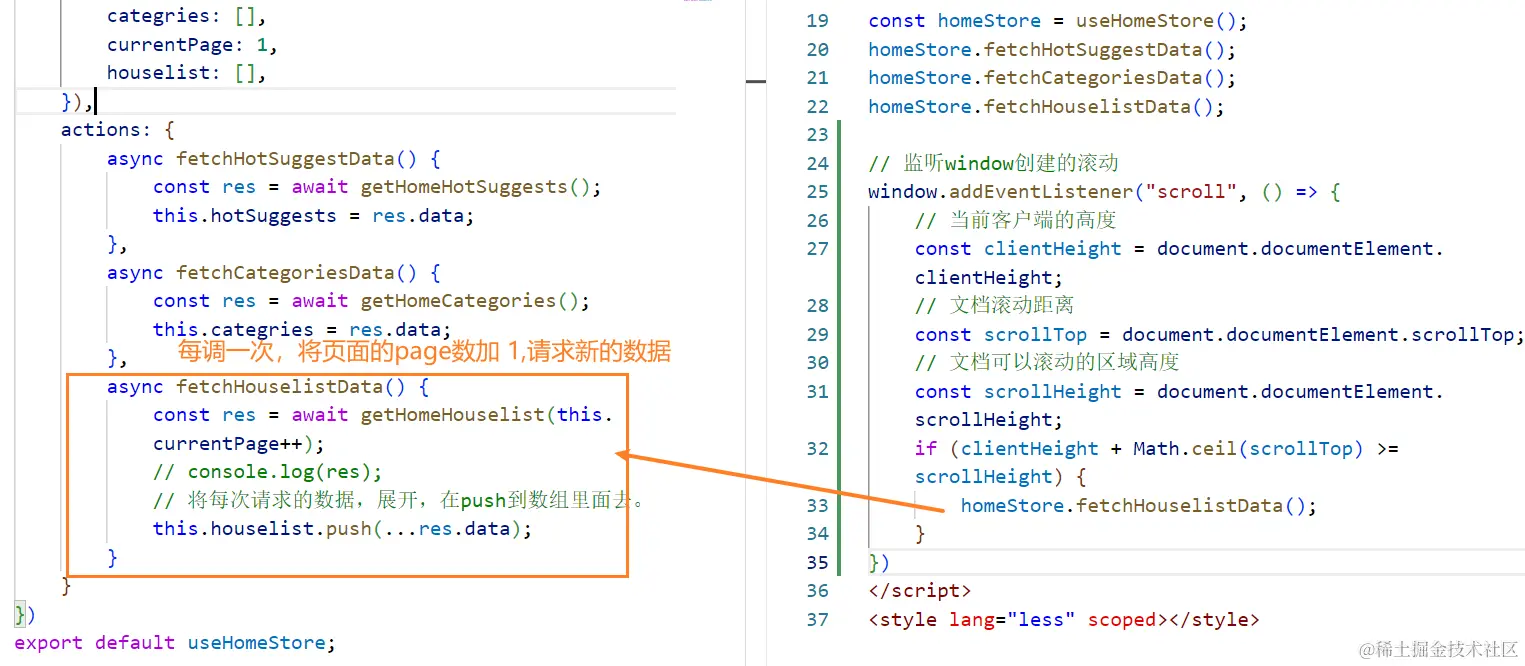The image size is (1525, 666).
Task: Click the wrapped 'scrollHeight) {' continuation line
Action: [1000, 477]
